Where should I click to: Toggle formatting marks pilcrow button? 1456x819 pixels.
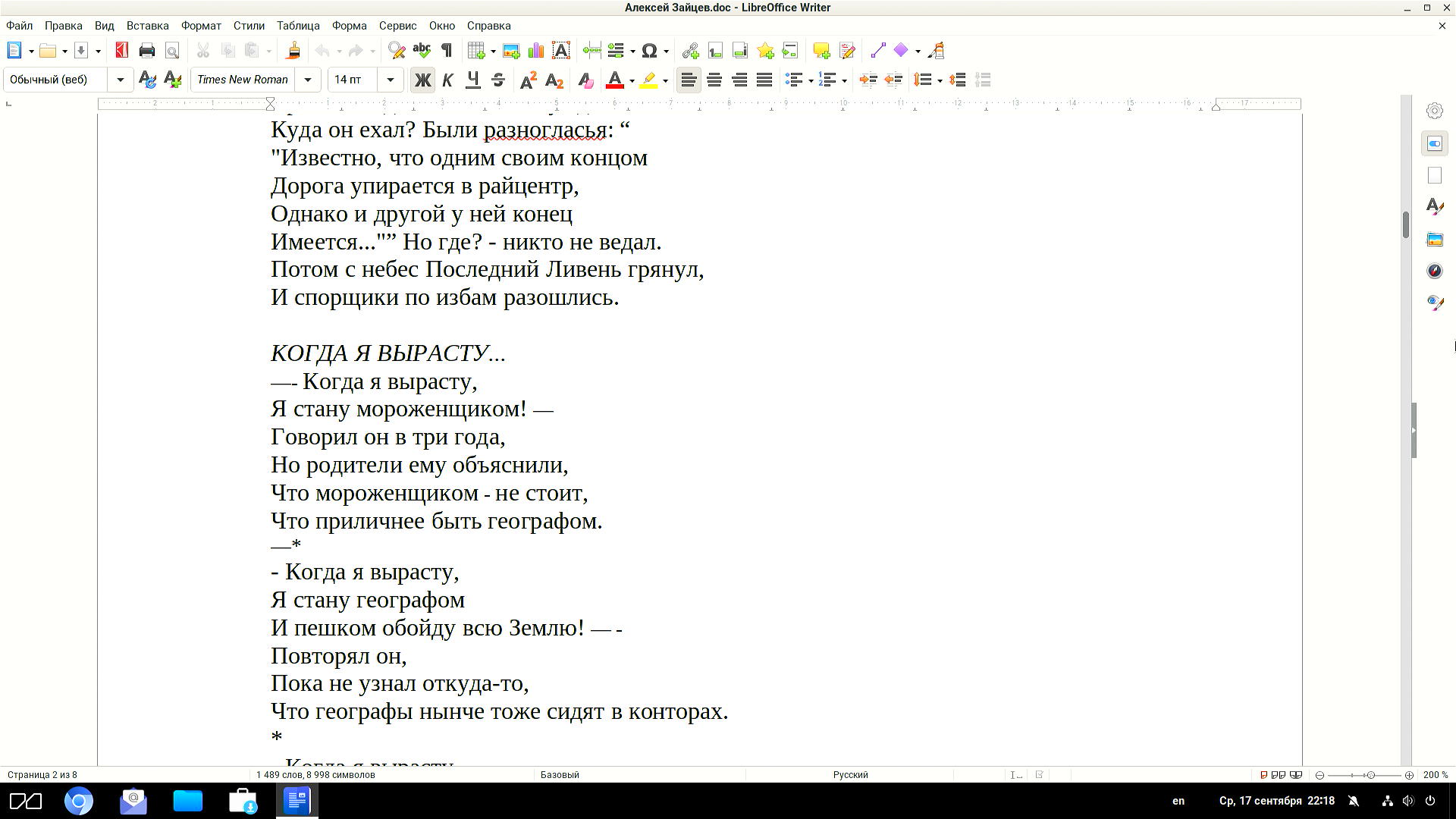coord(447,51)
